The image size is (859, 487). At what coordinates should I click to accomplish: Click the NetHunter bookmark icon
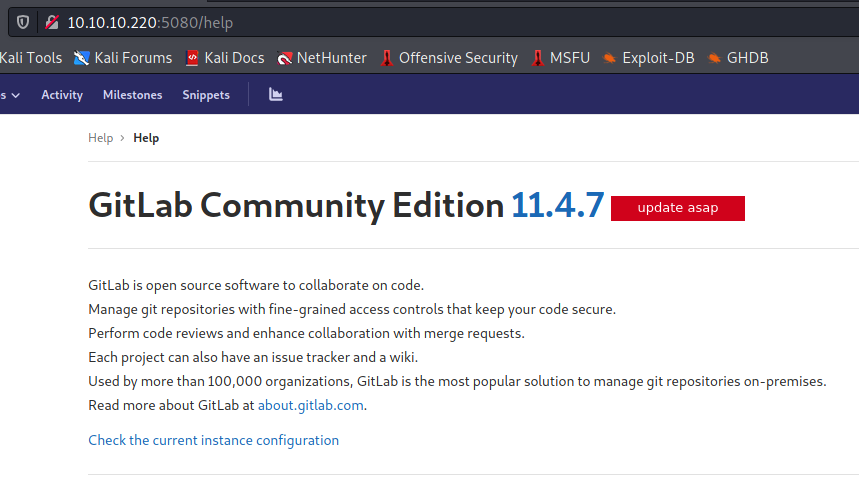[284, 58]
